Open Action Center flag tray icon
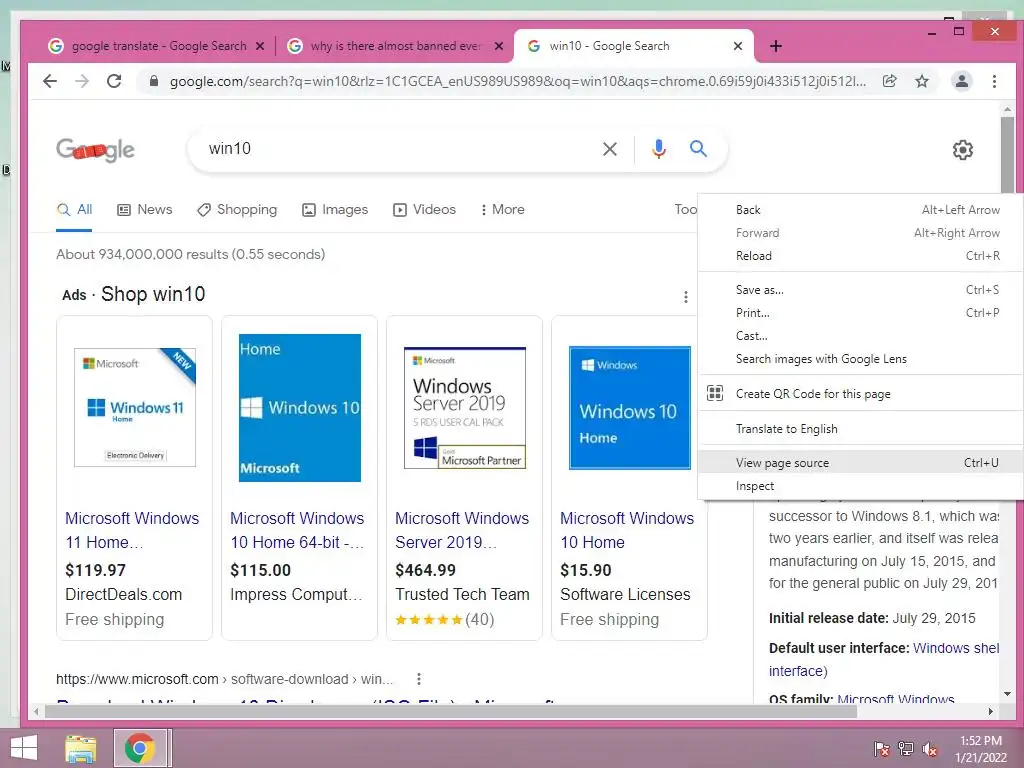This screenshot has width=1024, height=768. coord(882,749)
